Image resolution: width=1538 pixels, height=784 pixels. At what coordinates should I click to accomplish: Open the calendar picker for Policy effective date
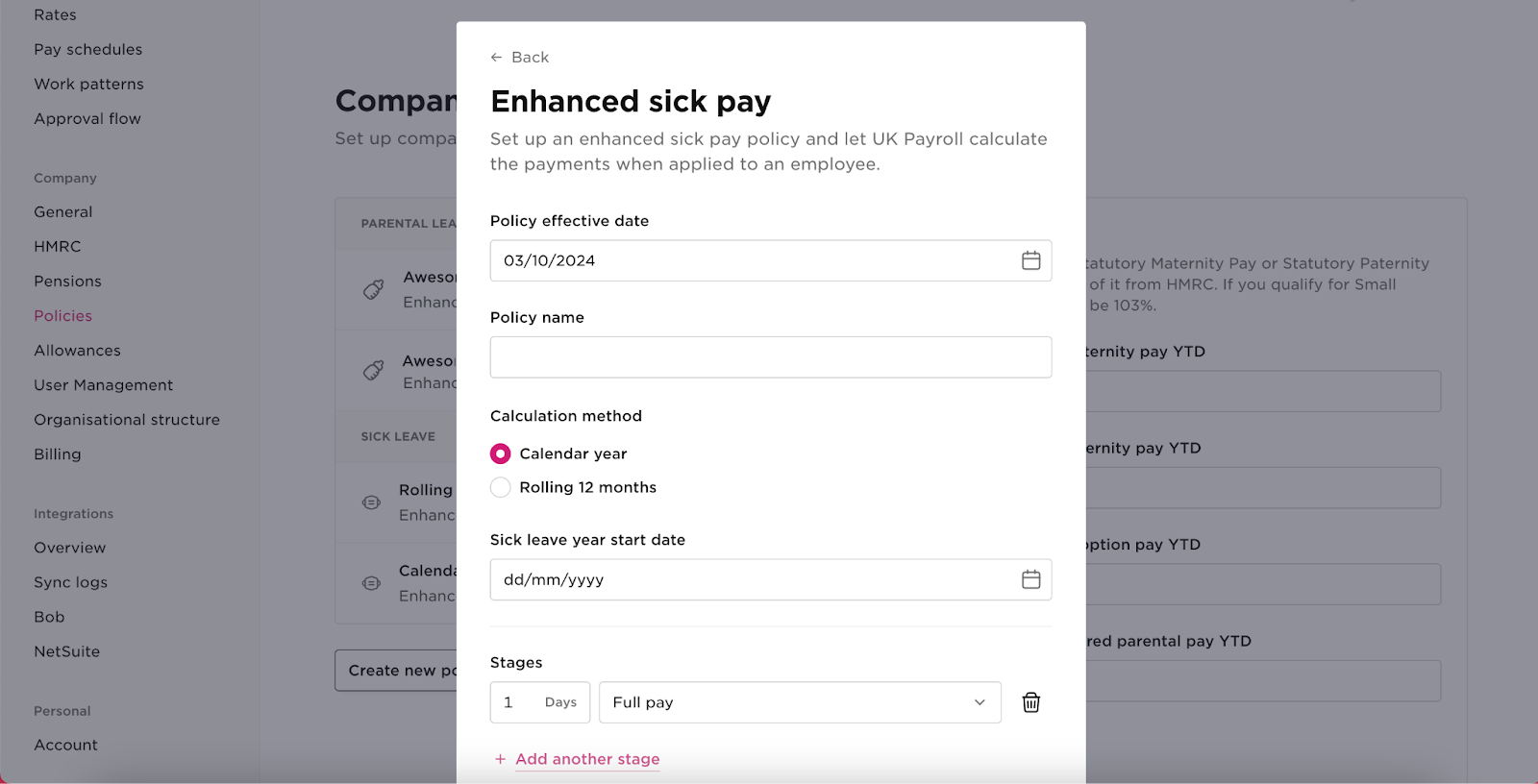pyautogui.click(x=1032, y=260)
